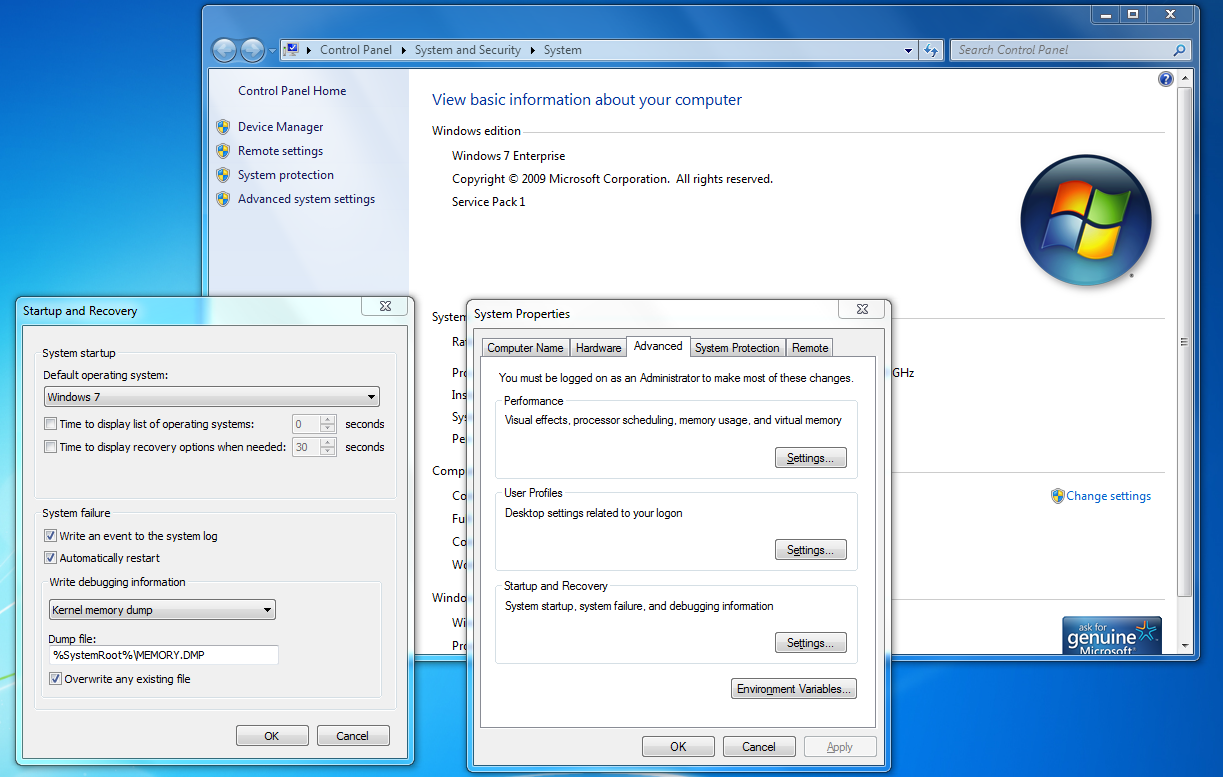Open Startup and Recovery Settings button
This screenshot has height=777, width=1223.
click(811, 643)
